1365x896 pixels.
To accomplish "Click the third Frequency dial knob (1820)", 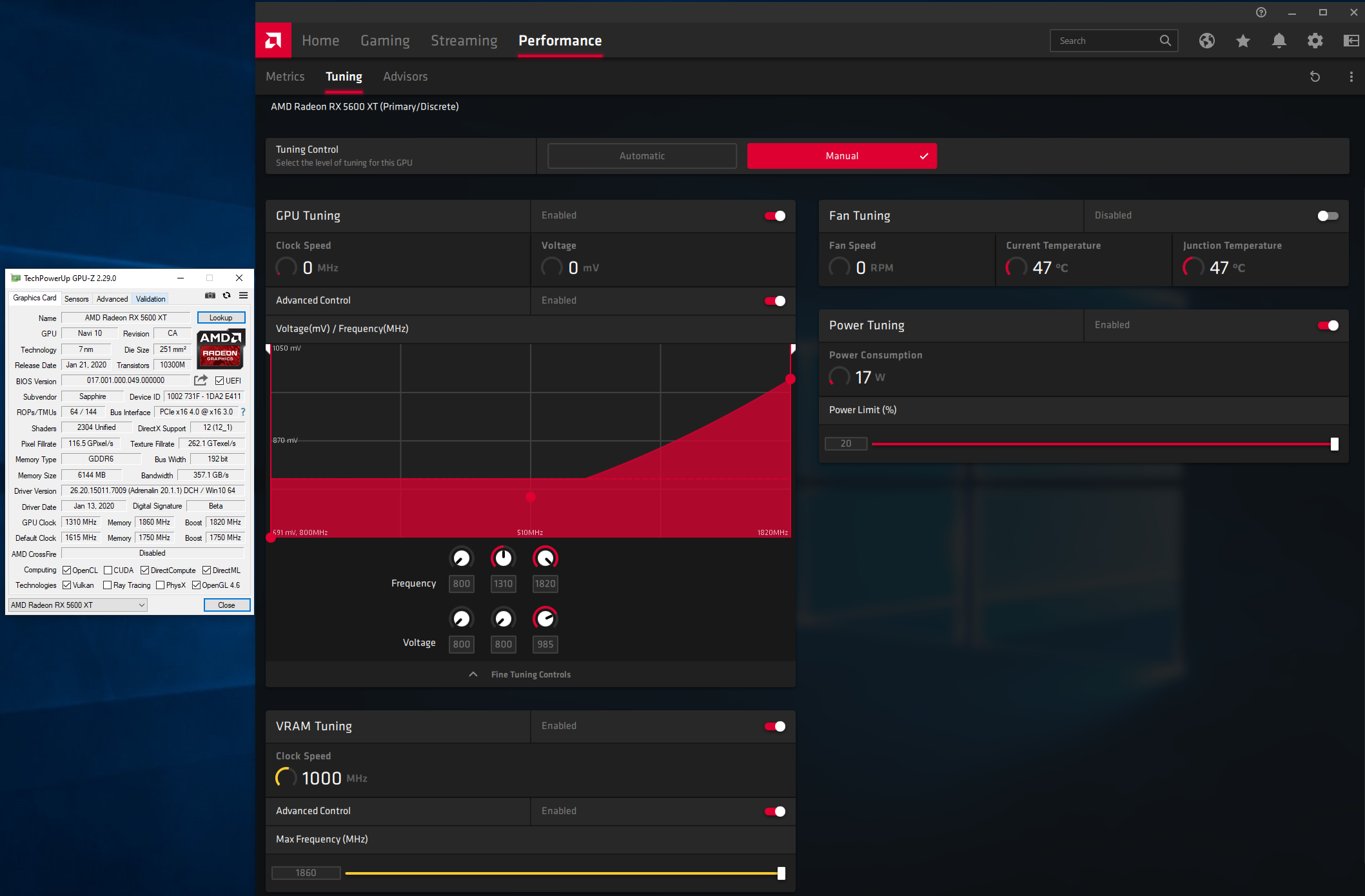I will click(545, 558).
